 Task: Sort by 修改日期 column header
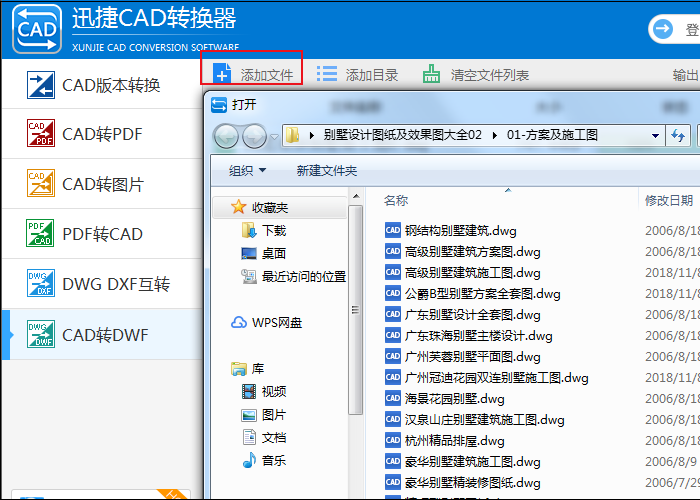point(669,200)
